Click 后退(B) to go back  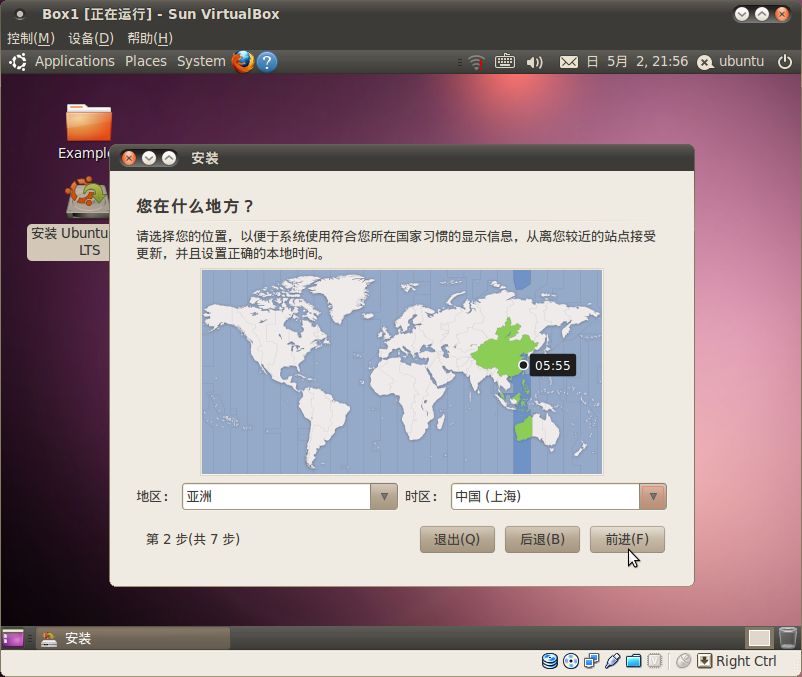coord(542,539)
